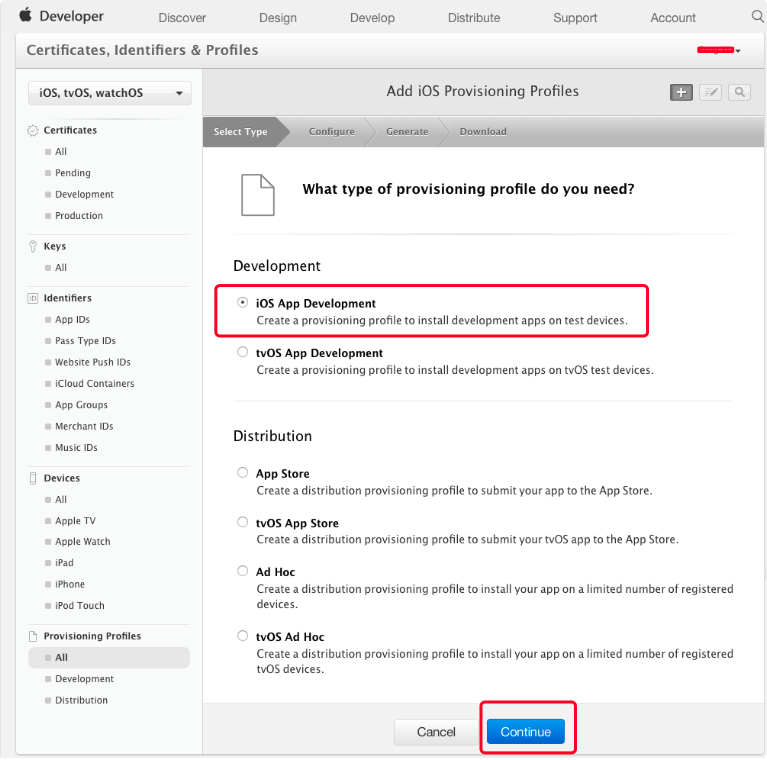Click the Provisioning Profiles document icon
Screen dimensions: 767x760
coord(33,636)
